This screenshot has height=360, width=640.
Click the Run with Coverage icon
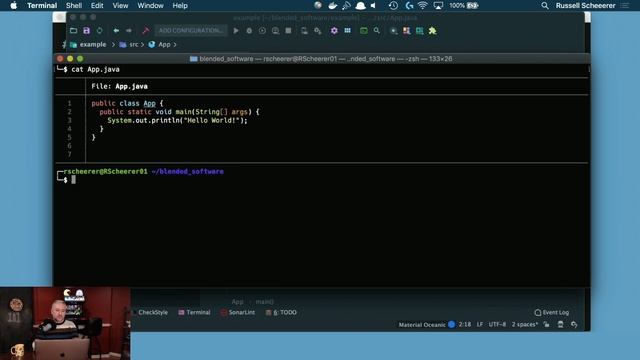click(x=262, y=31)
